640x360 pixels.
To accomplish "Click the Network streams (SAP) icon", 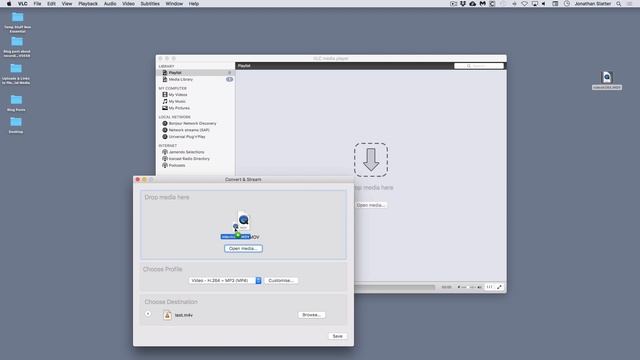I will tap(165, 130).
